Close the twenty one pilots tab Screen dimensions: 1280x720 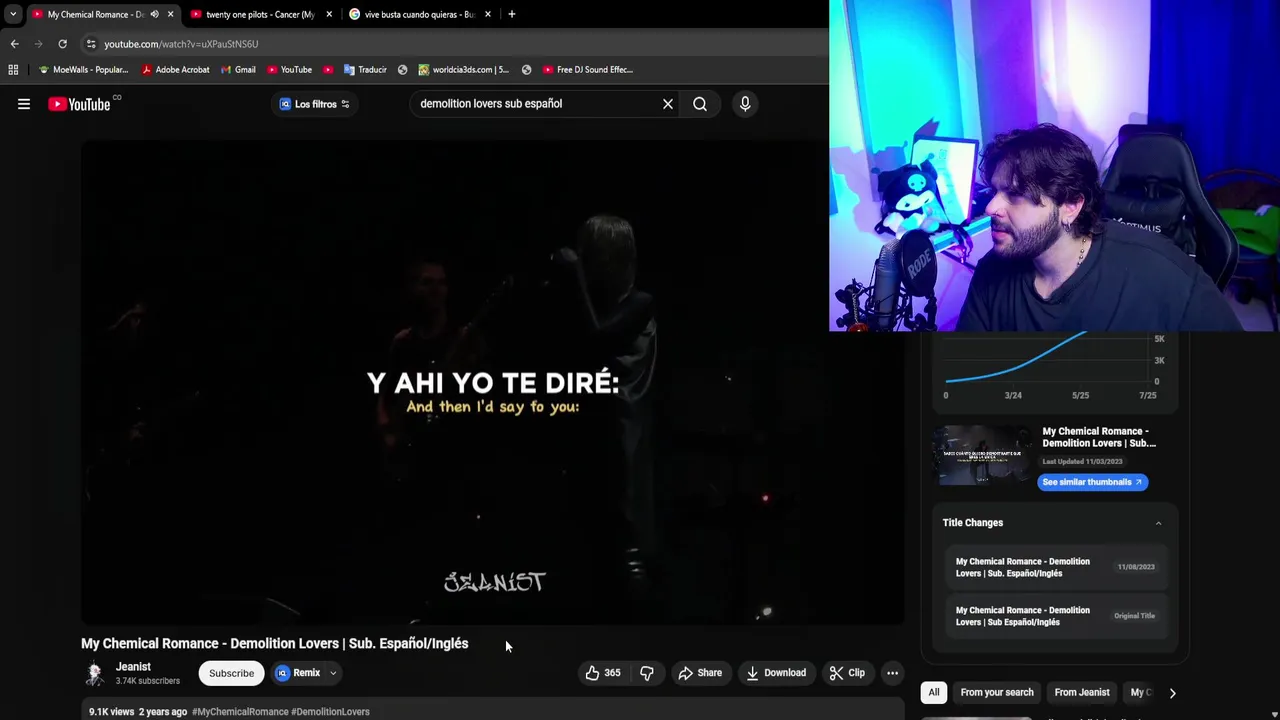329,14
